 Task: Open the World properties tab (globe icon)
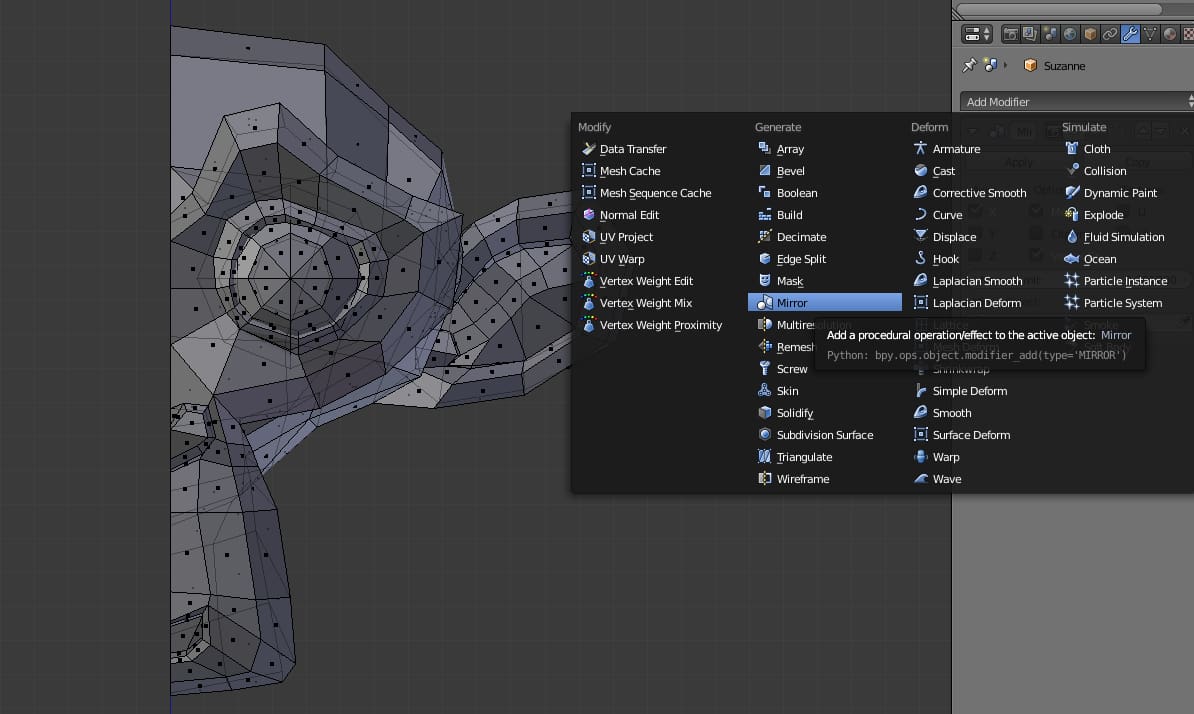(1070, 33)
